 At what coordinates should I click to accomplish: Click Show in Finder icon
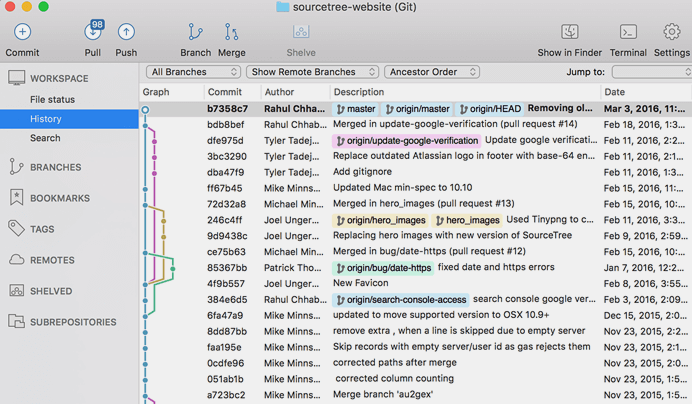[x=569, y=32]
